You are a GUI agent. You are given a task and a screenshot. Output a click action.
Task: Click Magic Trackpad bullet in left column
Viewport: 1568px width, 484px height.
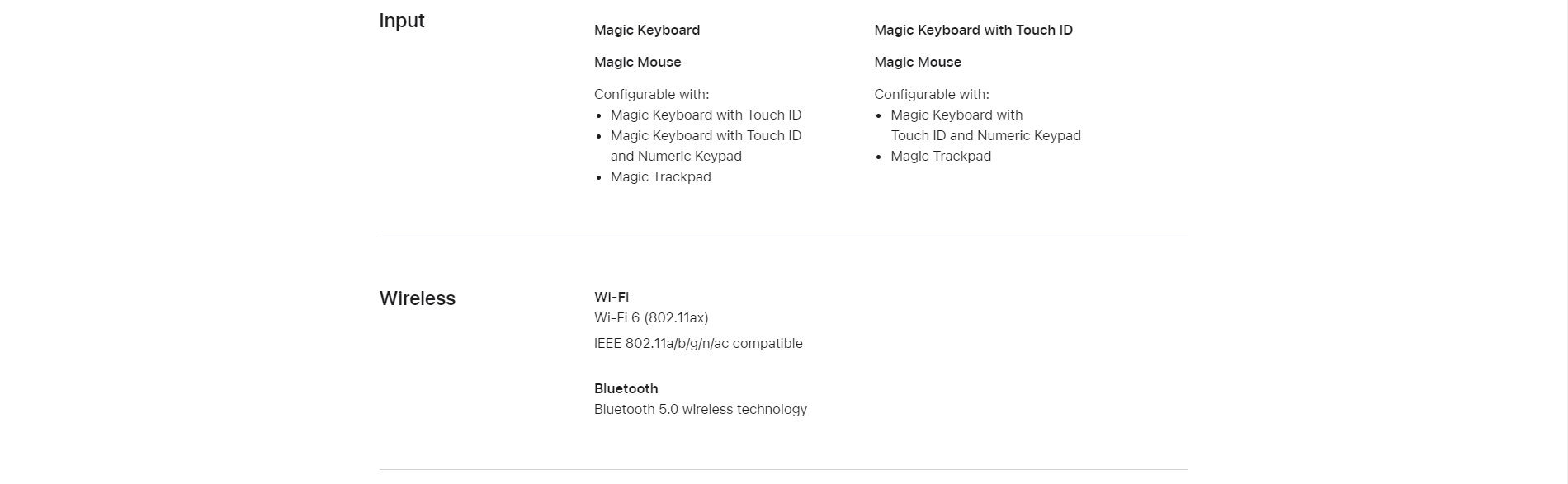(660, 176)
